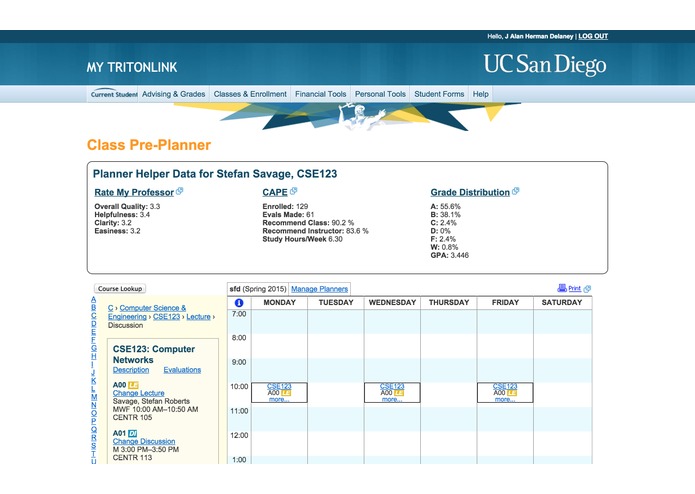The height and width of the screenshot is (494, 695).
Task: Click the LE badge next to A00 in sidebar
Action: click(133, 385)
